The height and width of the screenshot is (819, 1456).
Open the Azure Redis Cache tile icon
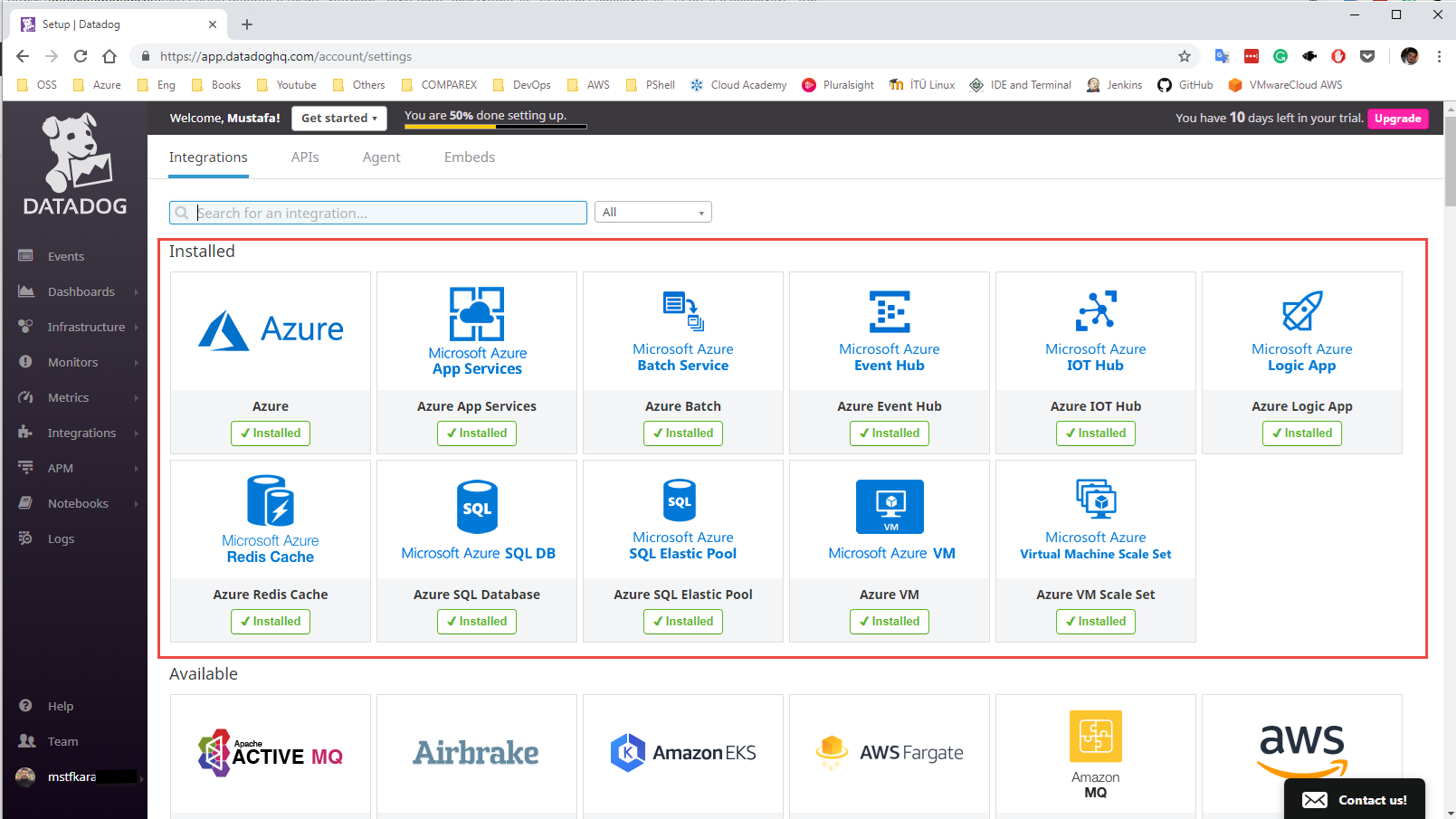tap(271, 500)
